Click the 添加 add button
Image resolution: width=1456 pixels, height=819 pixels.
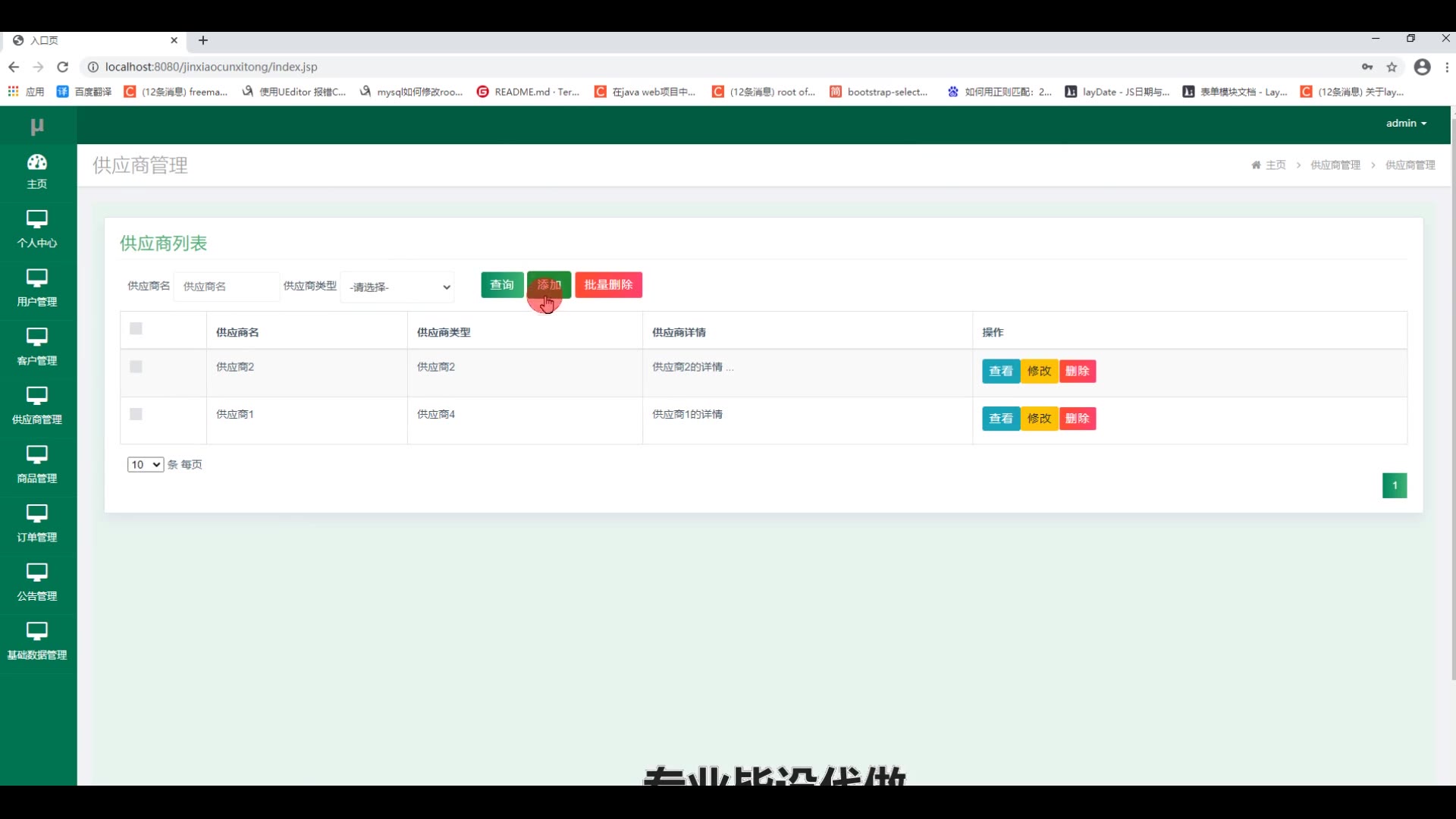(549, 285)
